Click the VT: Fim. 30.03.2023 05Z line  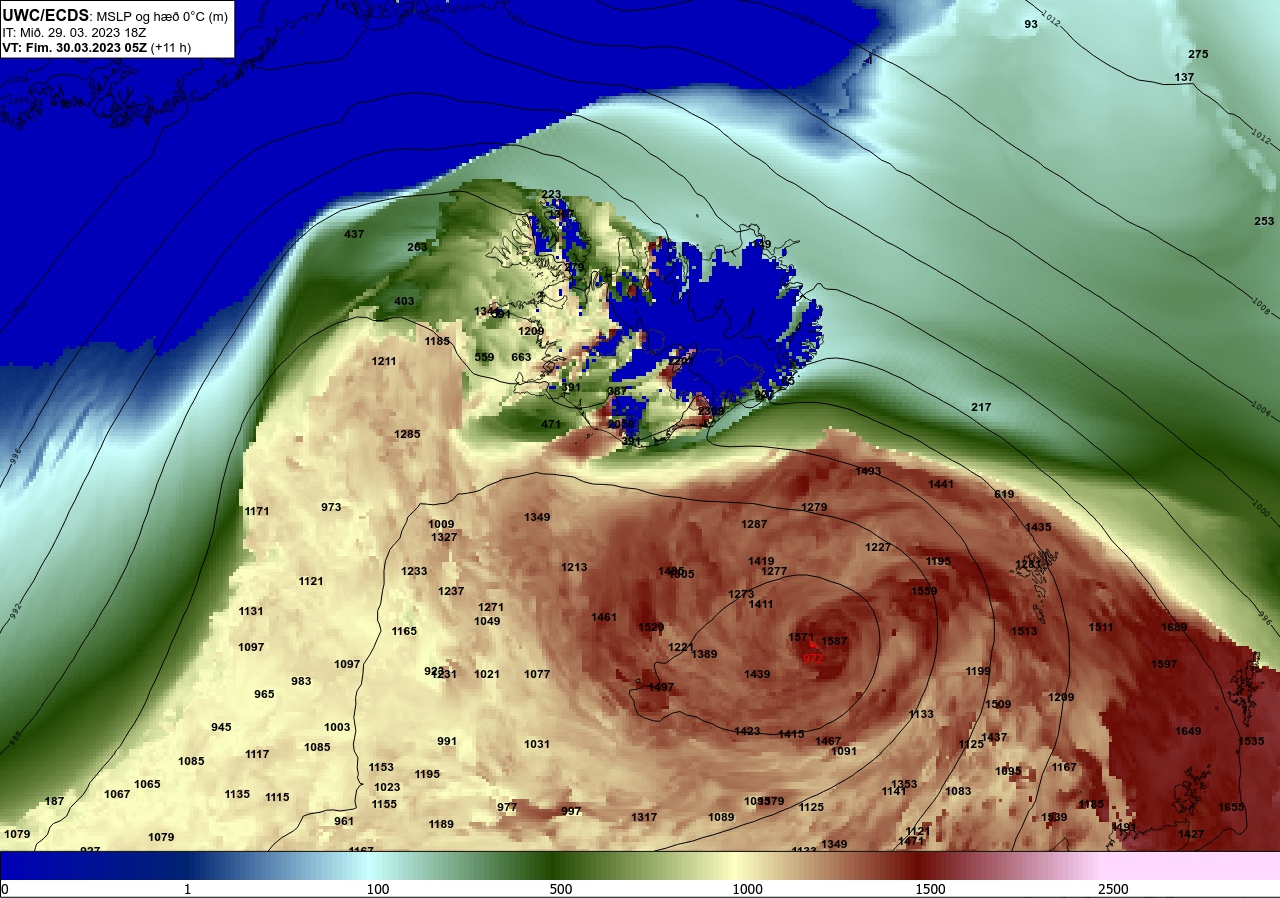[x=97, y=47]
